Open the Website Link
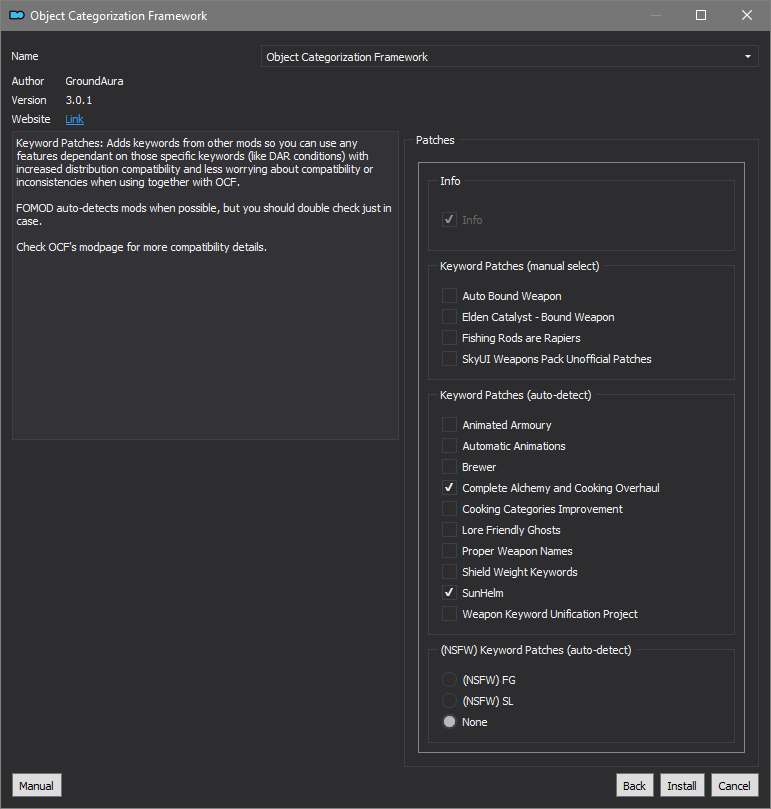The height and width of the screenshot is (809, 771). [x=74, y=119]
